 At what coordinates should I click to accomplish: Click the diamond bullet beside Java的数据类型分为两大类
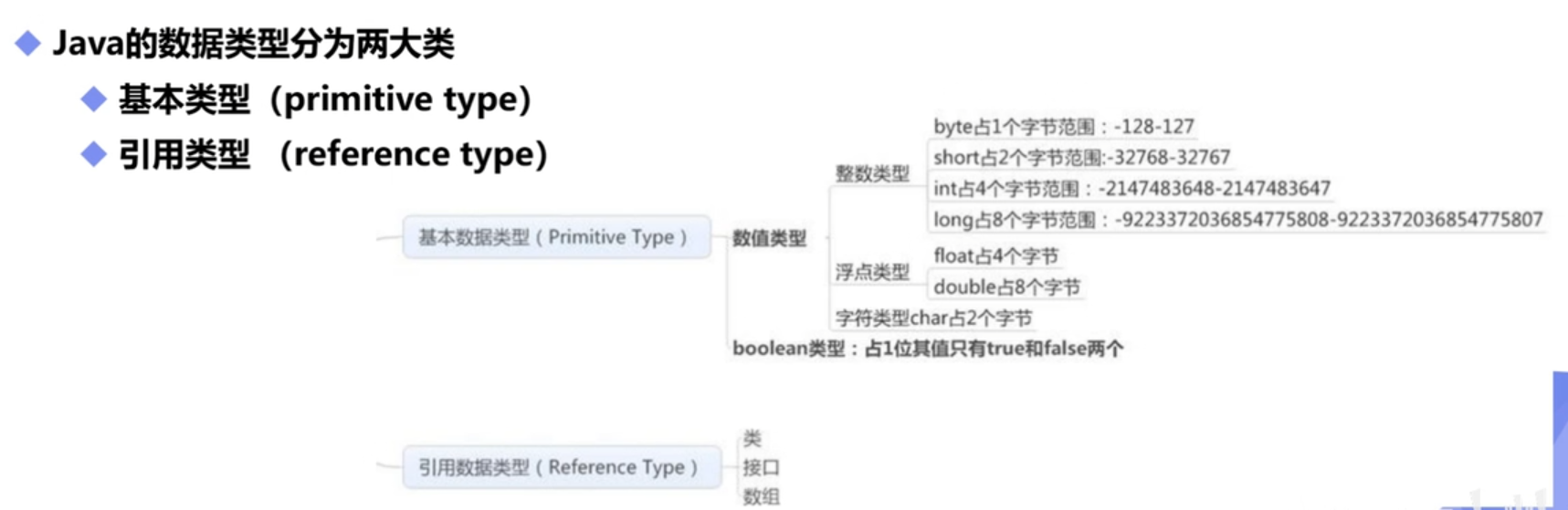(x=28, y=43)
